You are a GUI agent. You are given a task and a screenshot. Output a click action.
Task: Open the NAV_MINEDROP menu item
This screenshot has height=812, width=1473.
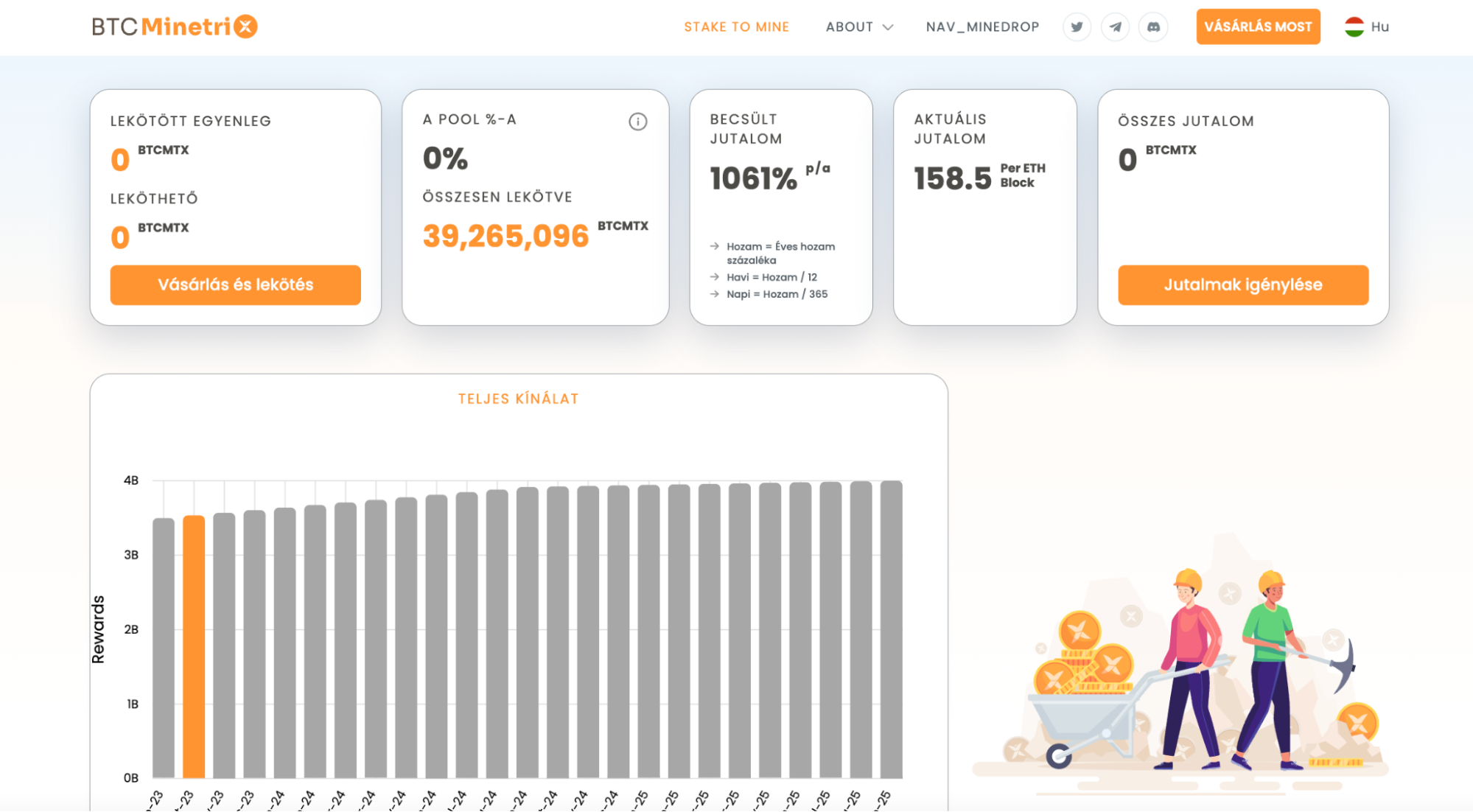[982, 27]
